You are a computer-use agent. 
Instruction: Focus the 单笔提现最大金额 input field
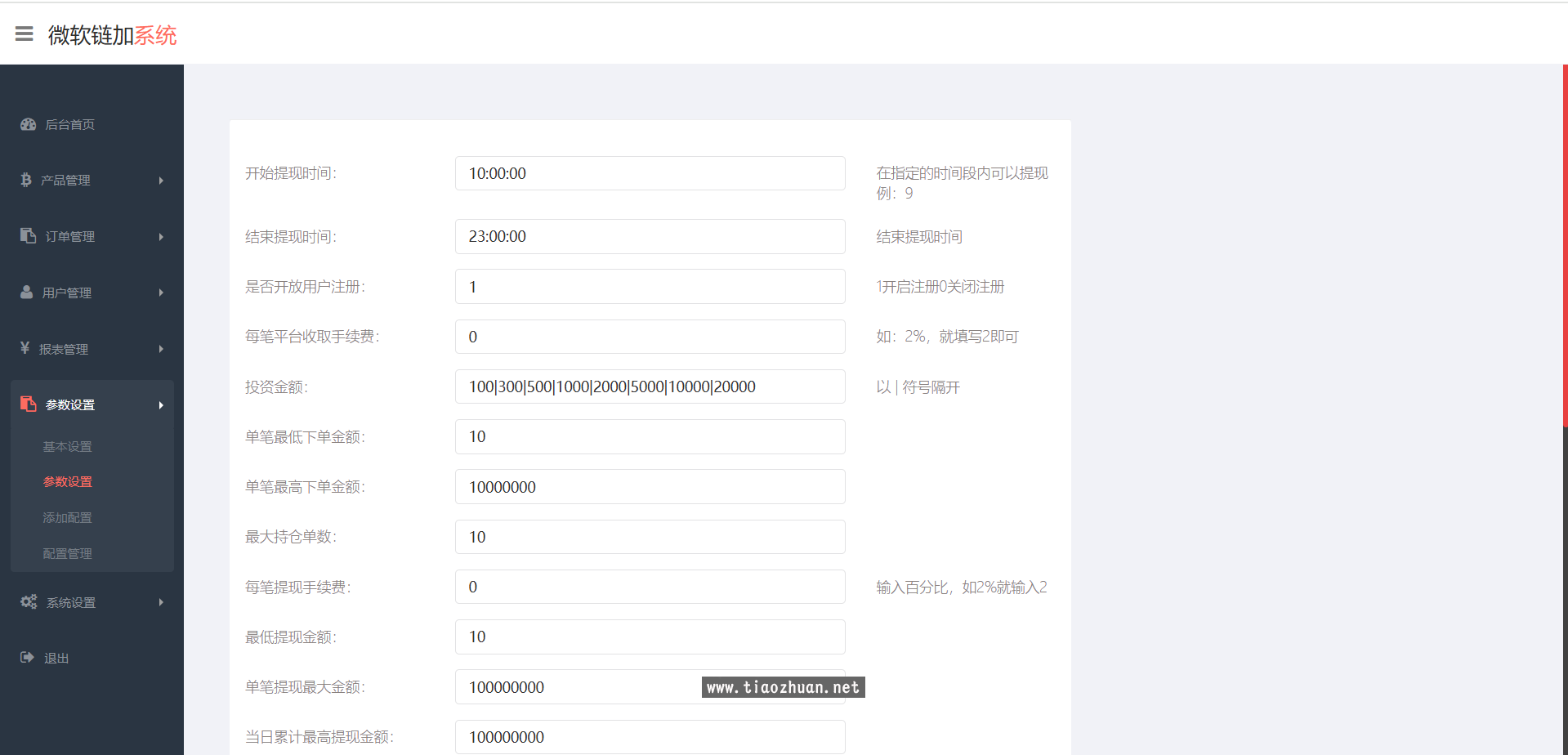650,687
